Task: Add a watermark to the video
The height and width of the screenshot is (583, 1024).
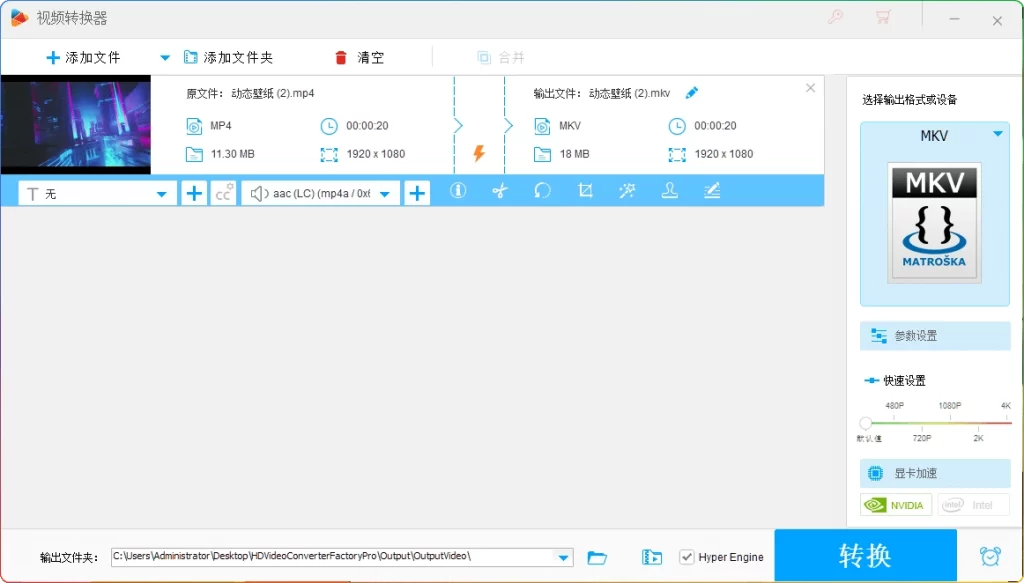Action: [669, 190]
